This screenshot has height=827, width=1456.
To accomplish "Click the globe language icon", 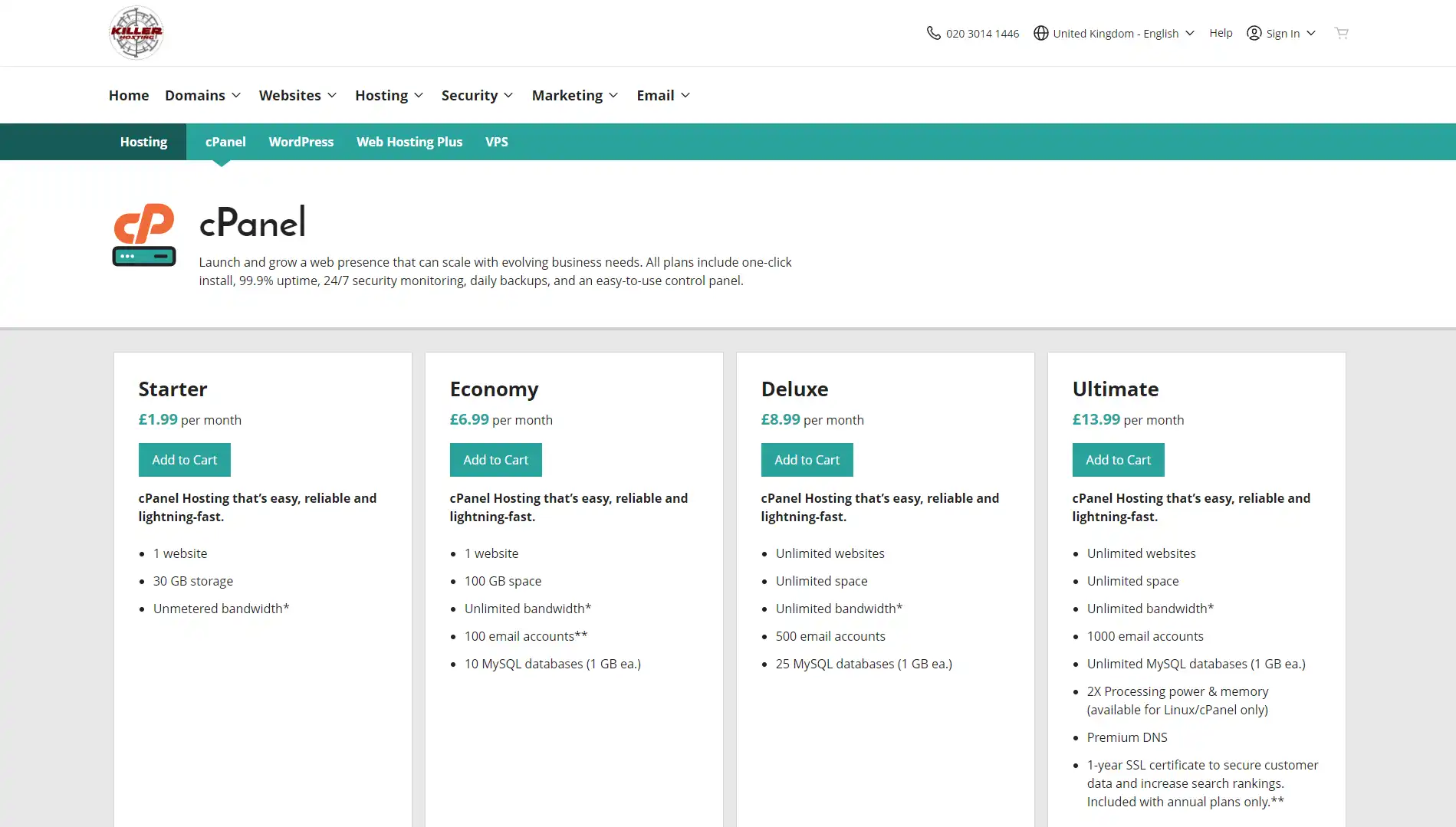I will coord(1040,33).
